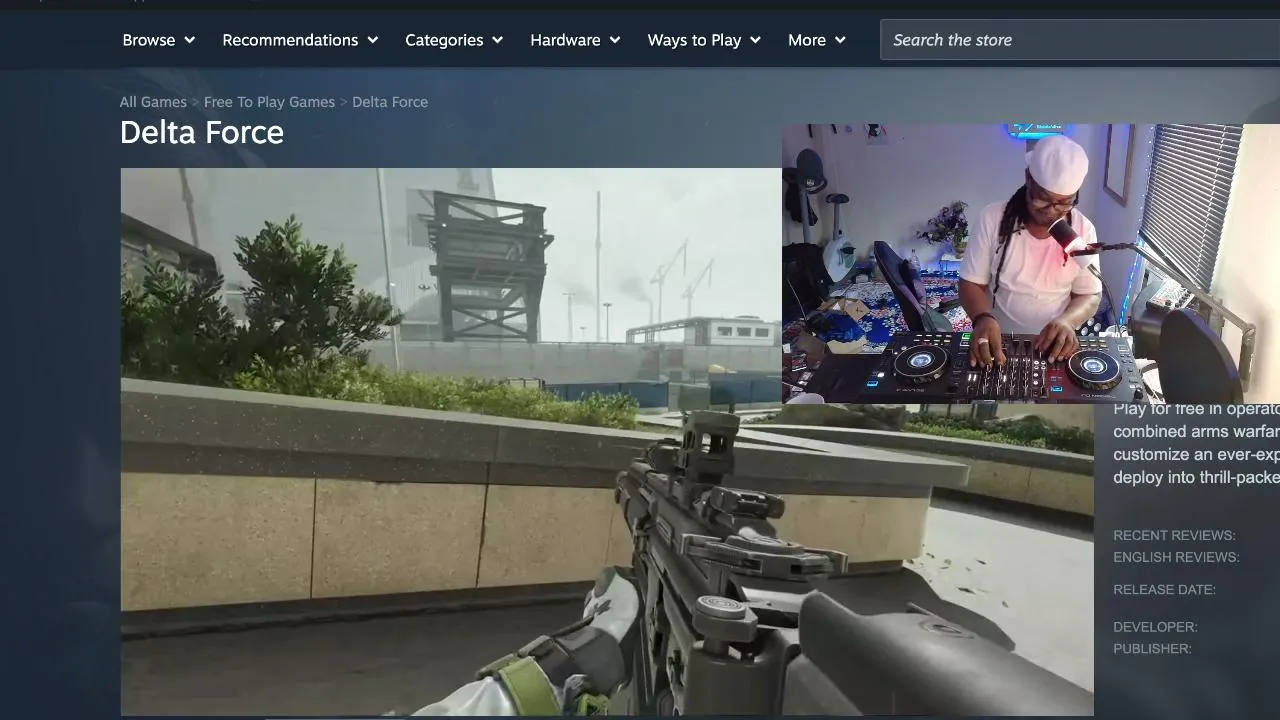Go to All Games breadcrumb
The image size is (1280, 720).
(153, 102)
